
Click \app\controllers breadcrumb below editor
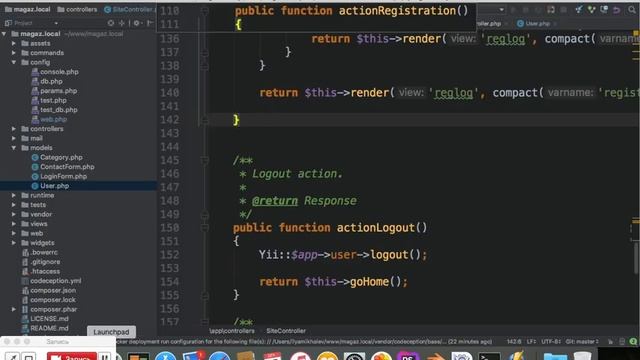tap(231, 331)
